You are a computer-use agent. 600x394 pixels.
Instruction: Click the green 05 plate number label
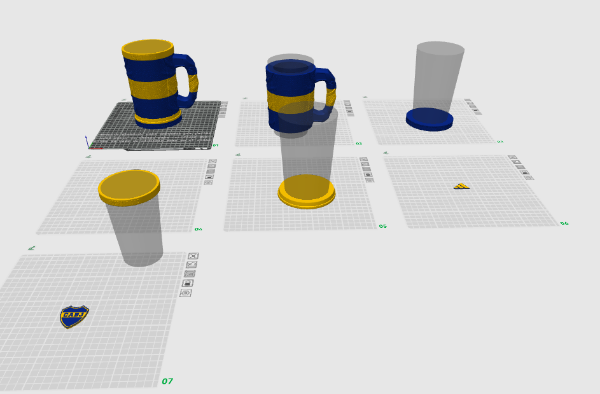(x=383, y=226)
